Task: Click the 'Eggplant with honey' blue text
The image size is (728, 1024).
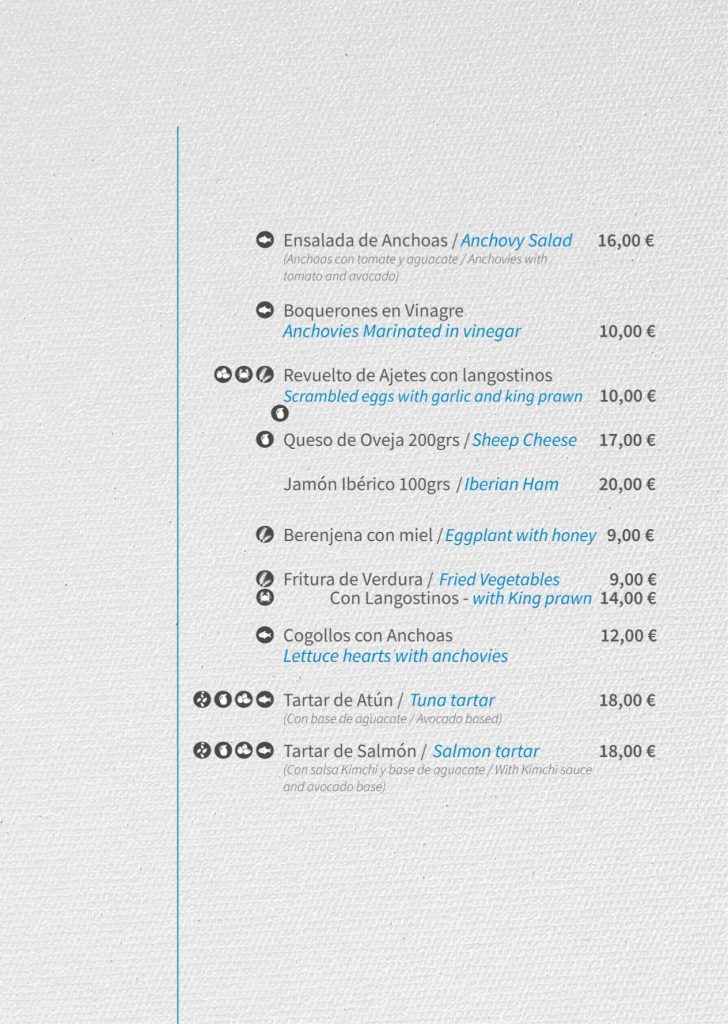Action: pos(520,536)
